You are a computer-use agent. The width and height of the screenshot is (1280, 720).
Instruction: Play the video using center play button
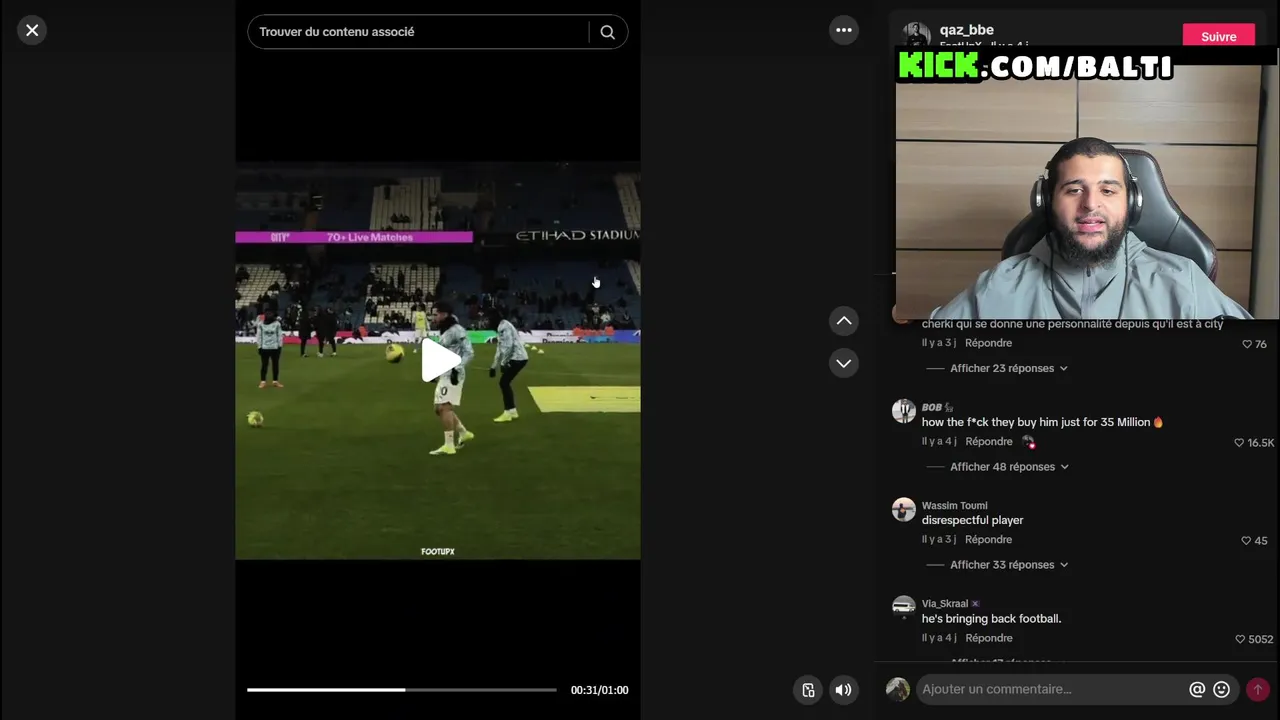440,360
